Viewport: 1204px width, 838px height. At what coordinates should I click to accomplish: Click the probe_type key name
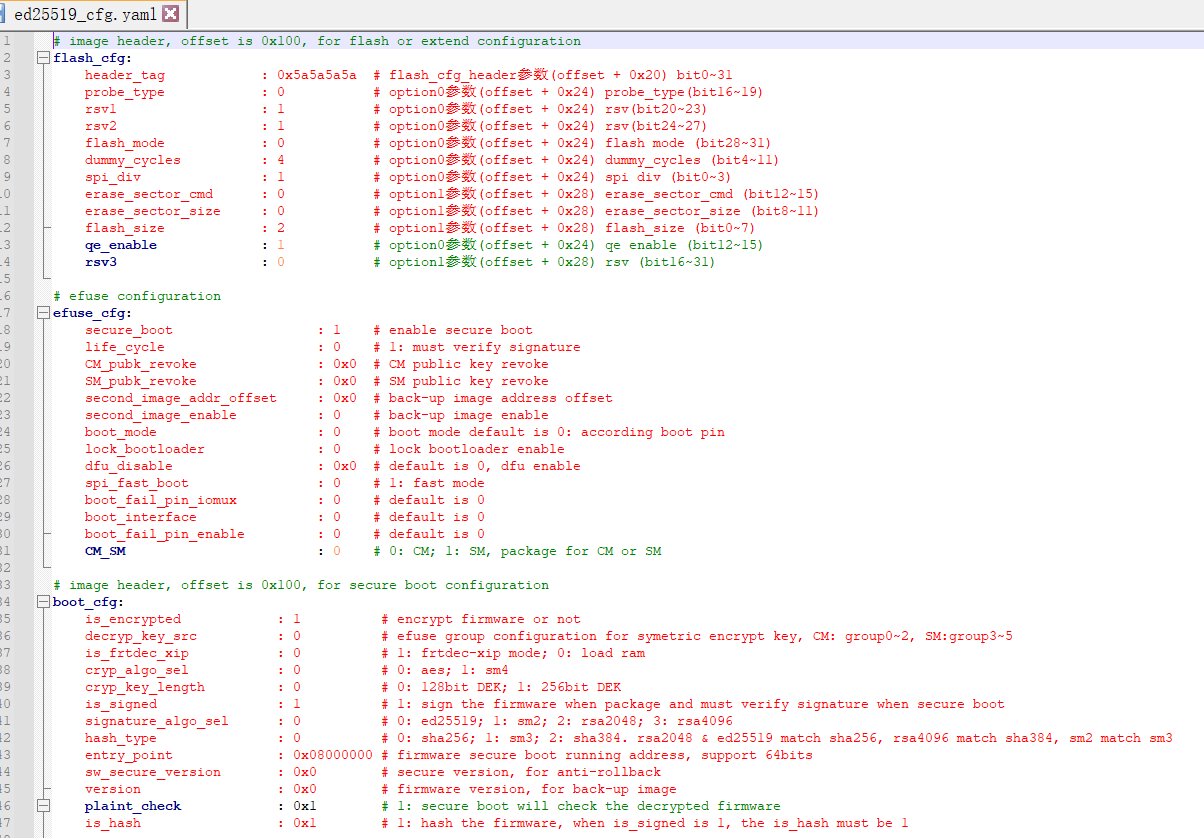pyautogui.click(x=125, y=92)
